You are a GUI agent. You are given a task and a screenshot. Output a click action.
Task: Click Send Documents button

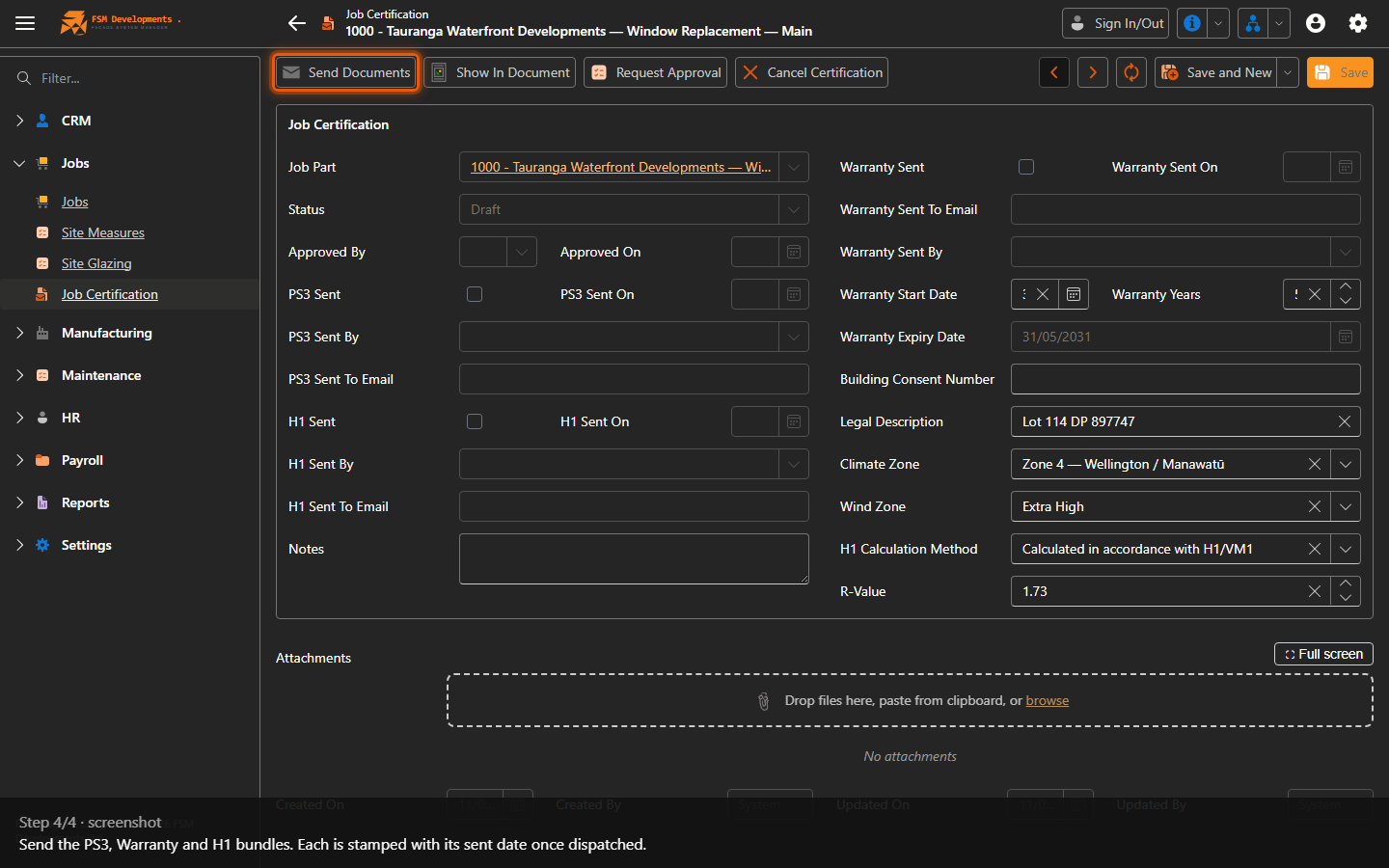(346, 72)
